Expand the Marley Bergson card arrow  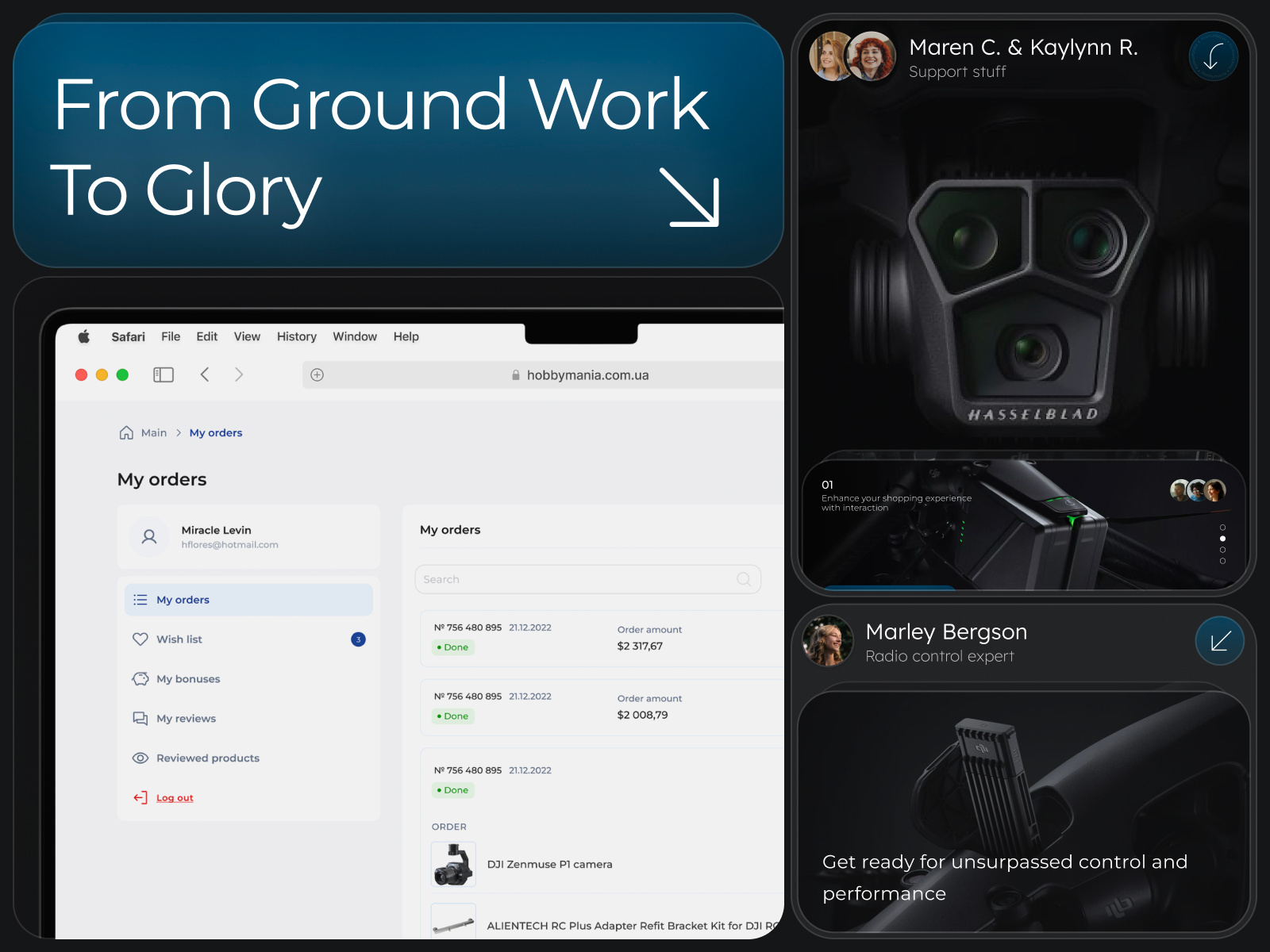pos(1219,640)
